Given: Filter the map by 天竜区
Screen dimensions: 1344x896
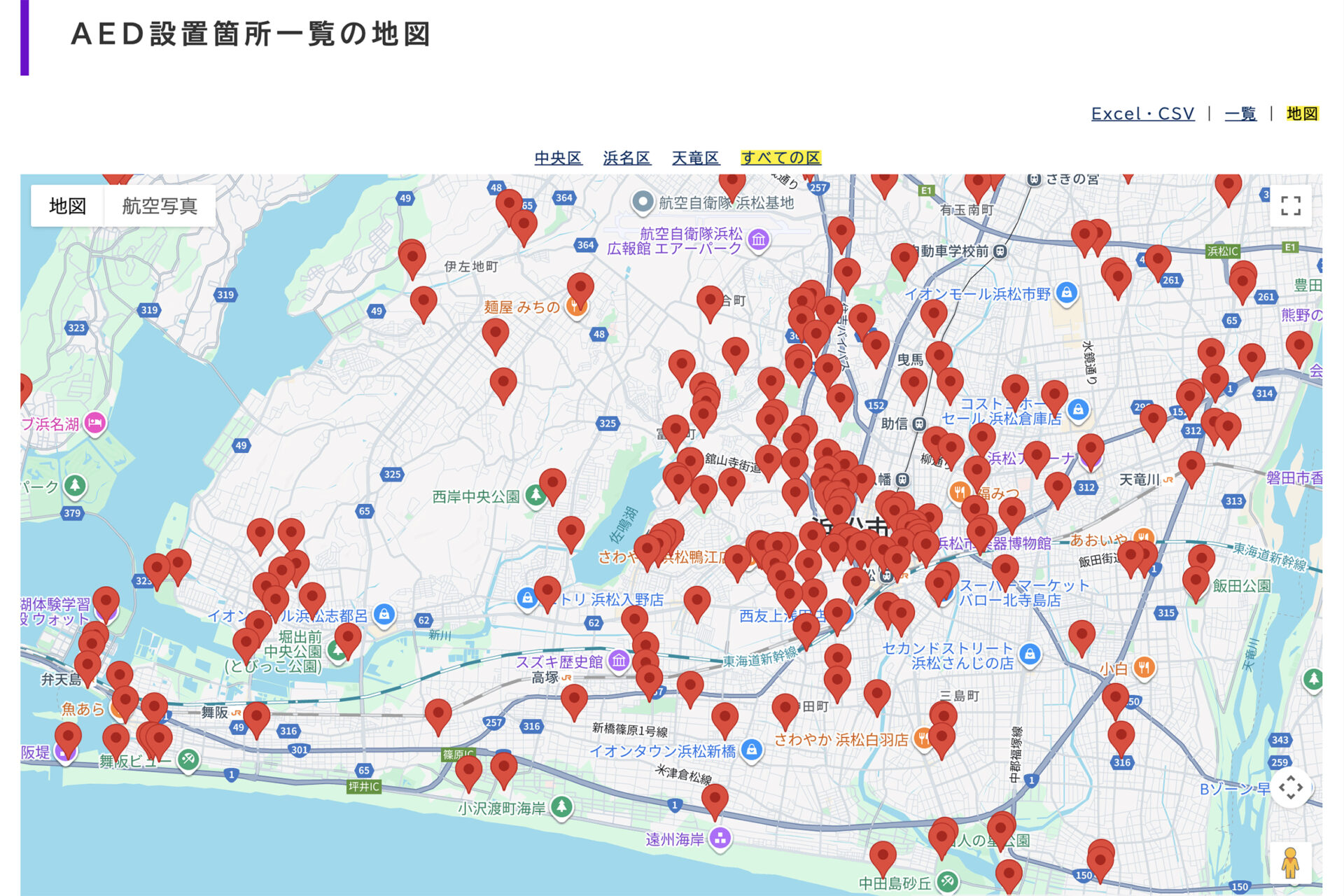Looking at the screenshot, I should 695,157.
